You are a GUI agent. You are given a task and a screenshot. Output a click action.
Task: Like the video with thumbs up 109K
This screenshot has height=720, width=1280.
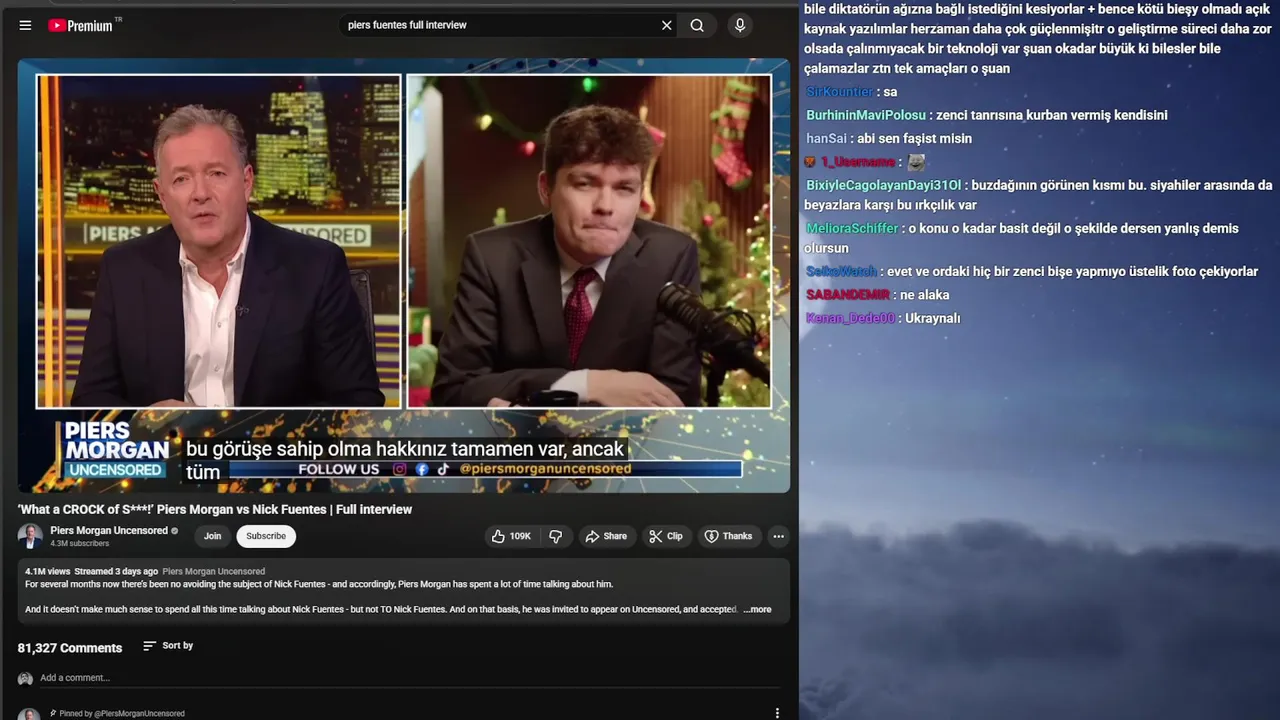coord(511,536)
